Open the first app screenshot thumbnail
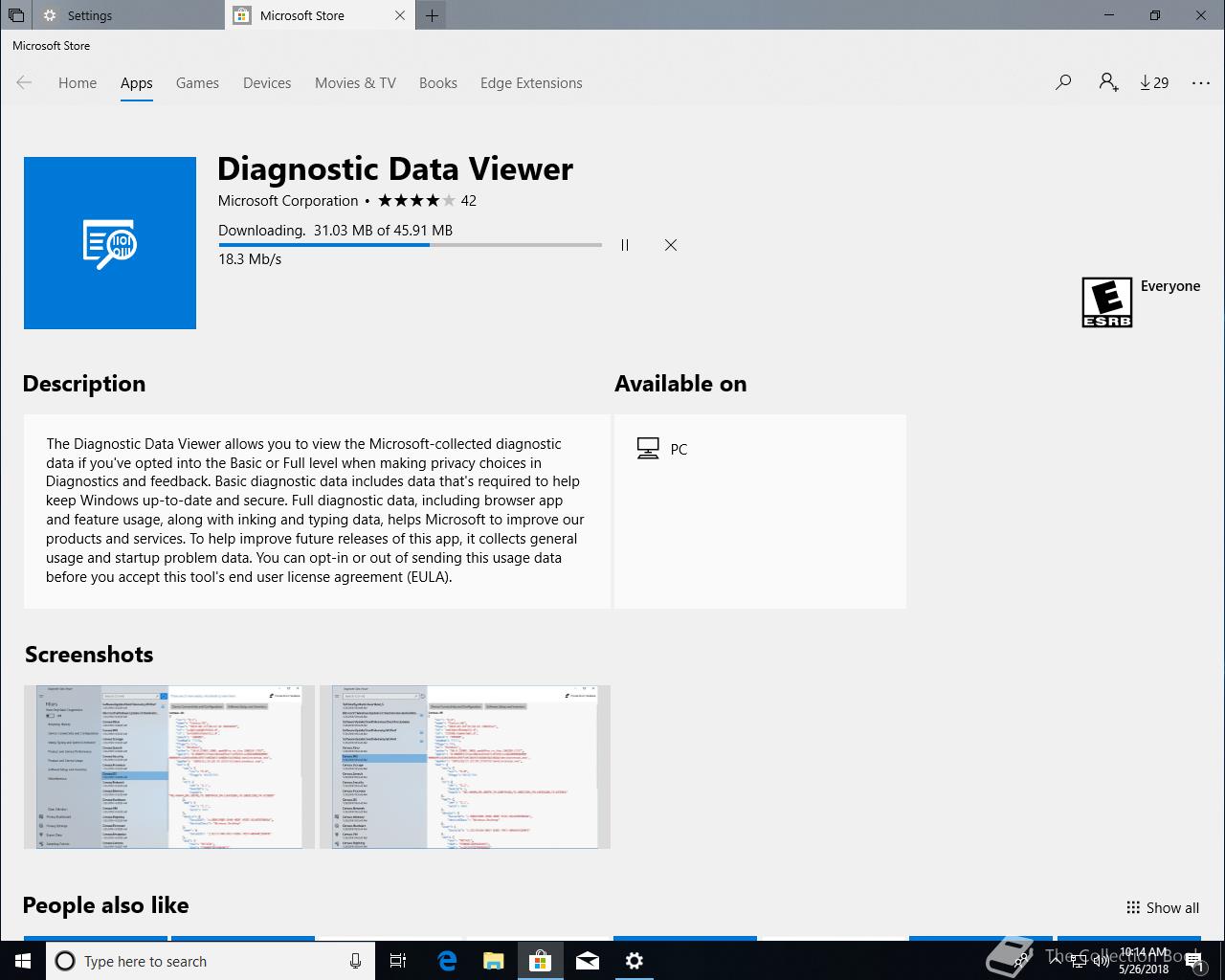Image resolution: width=1225 pixels, height=980 pixels. click(x=169, y=767)
